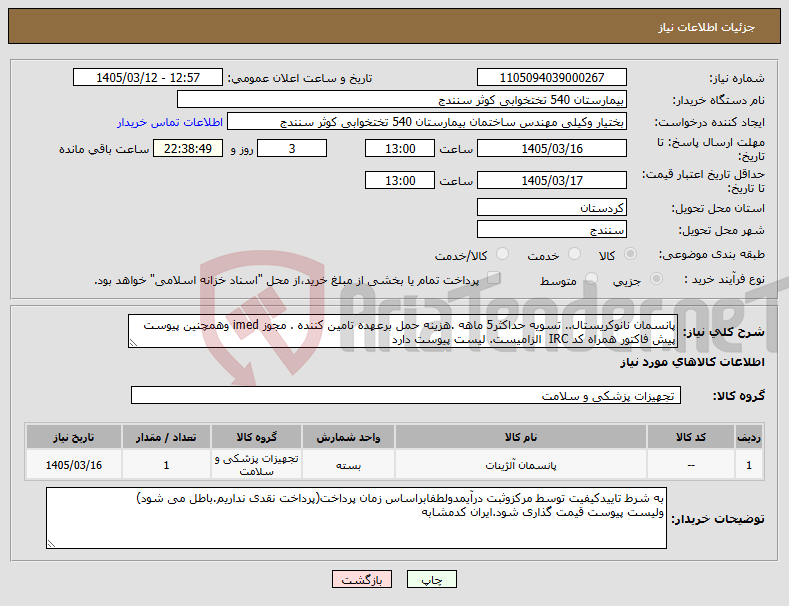Select the متوسط purchase type radio

pos(592,279)
